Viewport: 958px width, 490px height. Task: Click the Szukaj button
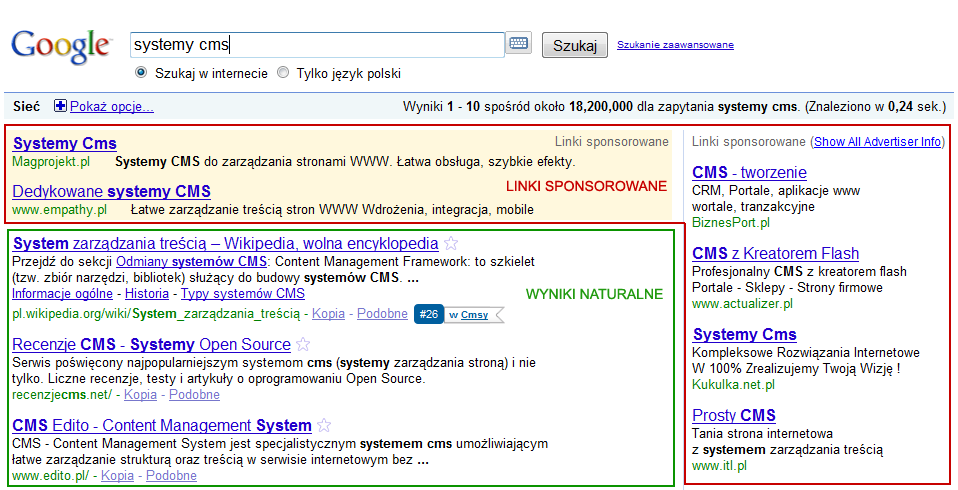click(575, 45)
